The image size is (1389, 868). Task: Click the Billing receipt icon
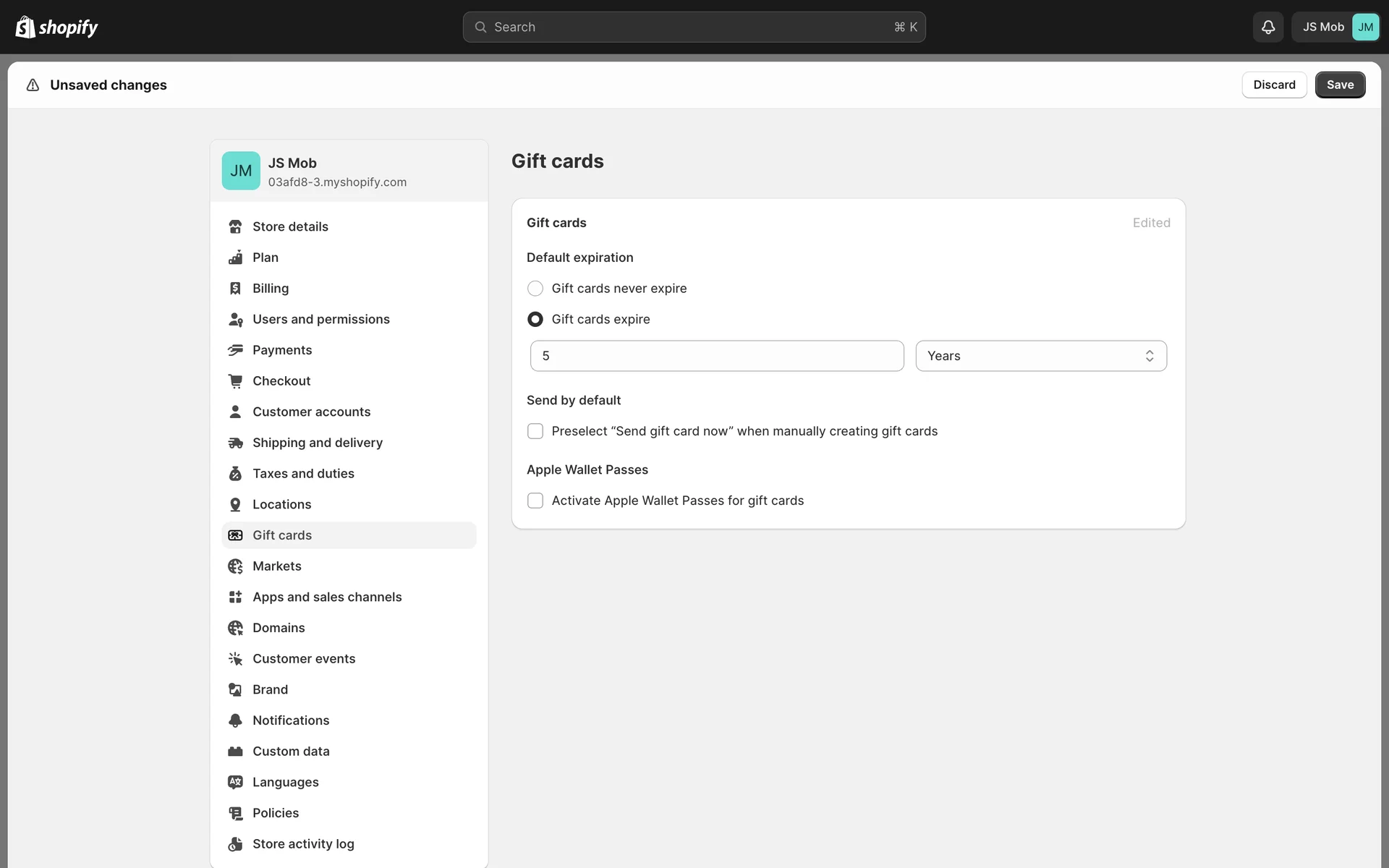[235, 289]
